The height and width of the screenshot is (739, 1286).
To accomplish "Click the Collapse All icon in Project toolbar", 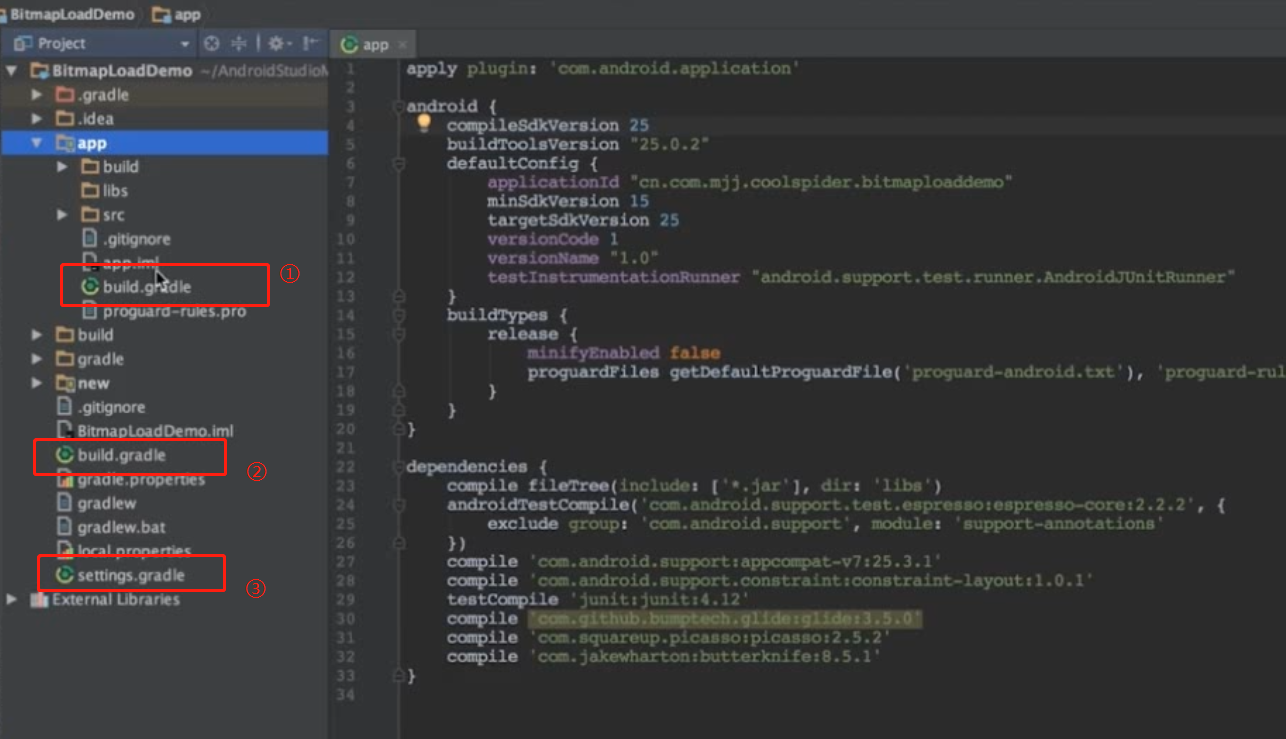I will click(239, 44).
